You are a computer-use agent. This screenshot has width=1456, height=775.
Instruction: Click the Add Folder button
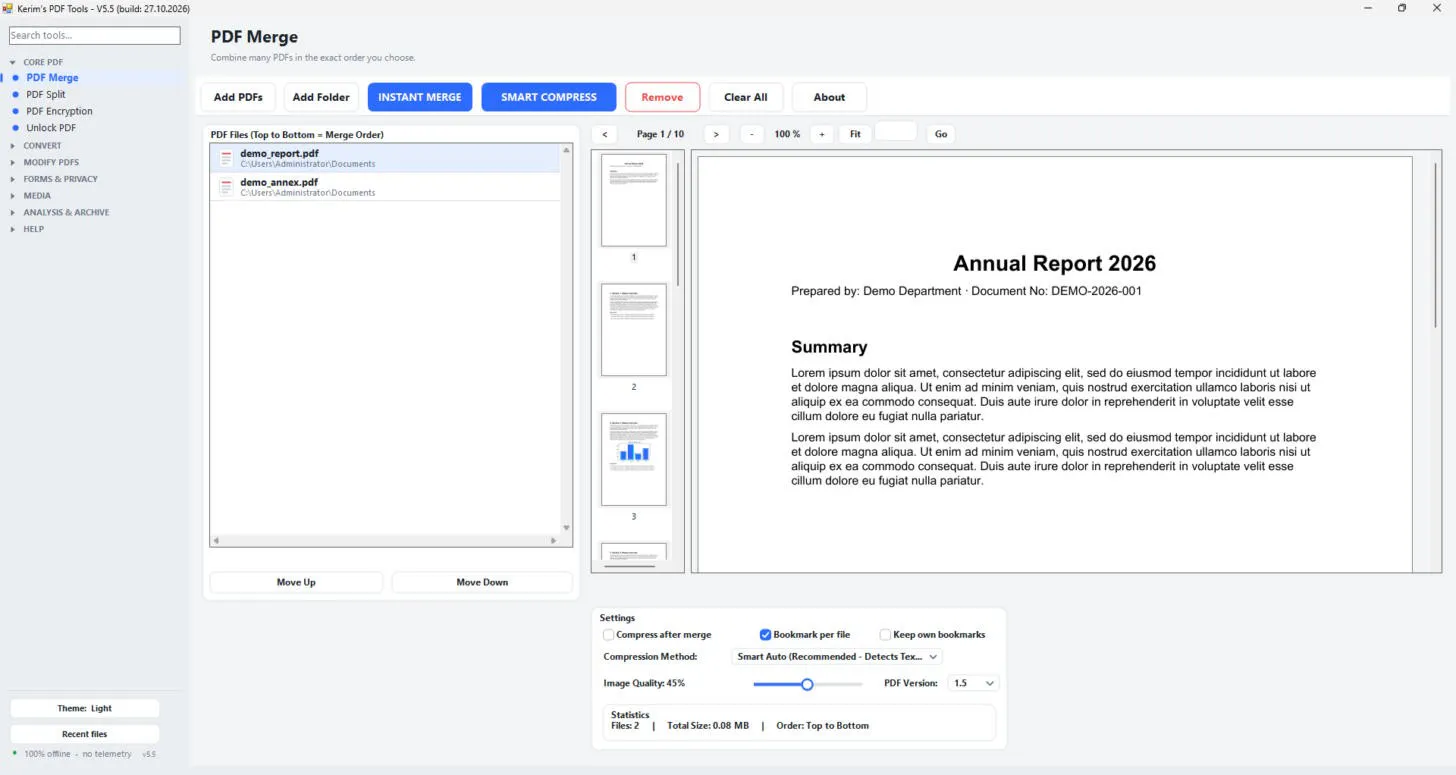point(321,97)
